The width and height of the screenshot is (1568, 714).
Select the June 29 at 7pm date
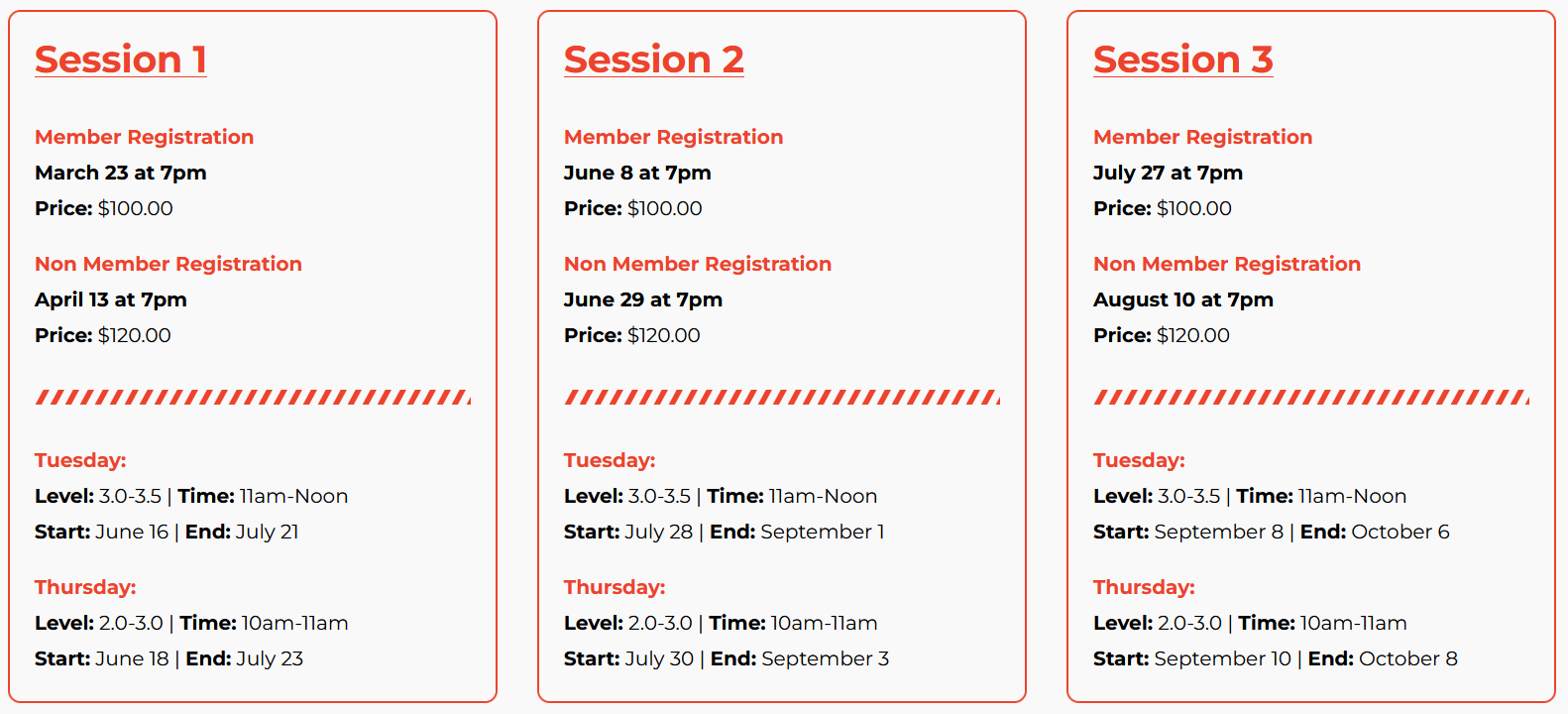pyautogui.click(x=642, y=299)
